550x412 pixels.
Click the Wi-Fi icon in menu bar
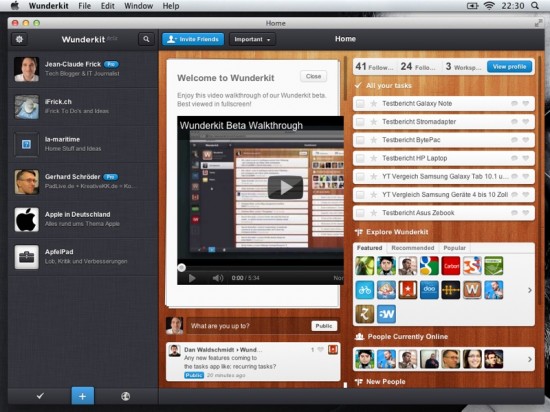(489, 6)
